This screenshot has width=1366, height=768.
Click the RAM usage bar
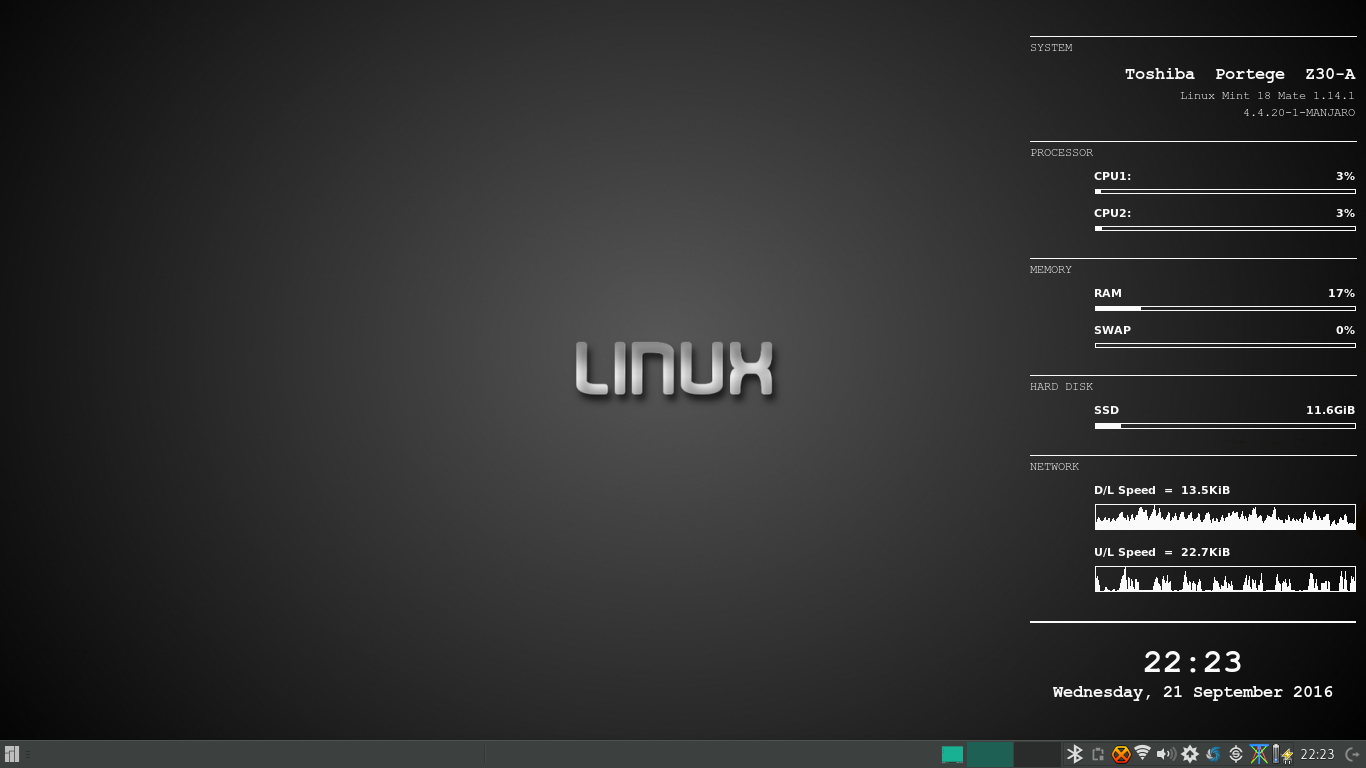tap(1225, 308)
